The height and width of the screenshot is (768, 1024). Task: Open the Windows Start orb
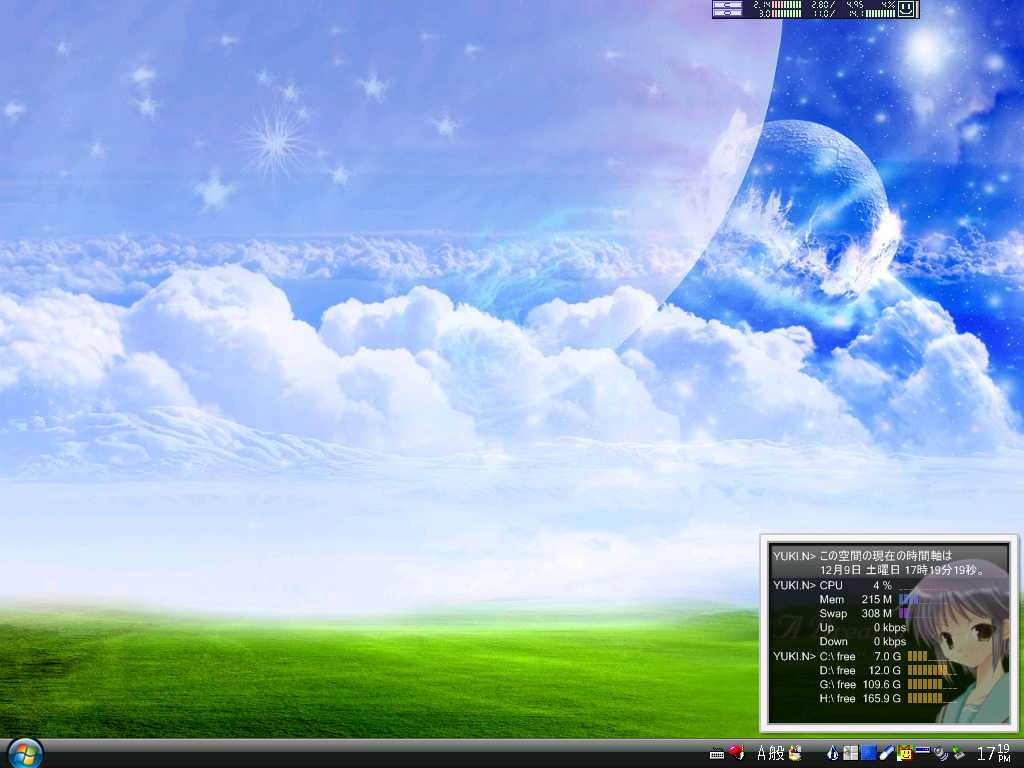[x=25, y=754]
